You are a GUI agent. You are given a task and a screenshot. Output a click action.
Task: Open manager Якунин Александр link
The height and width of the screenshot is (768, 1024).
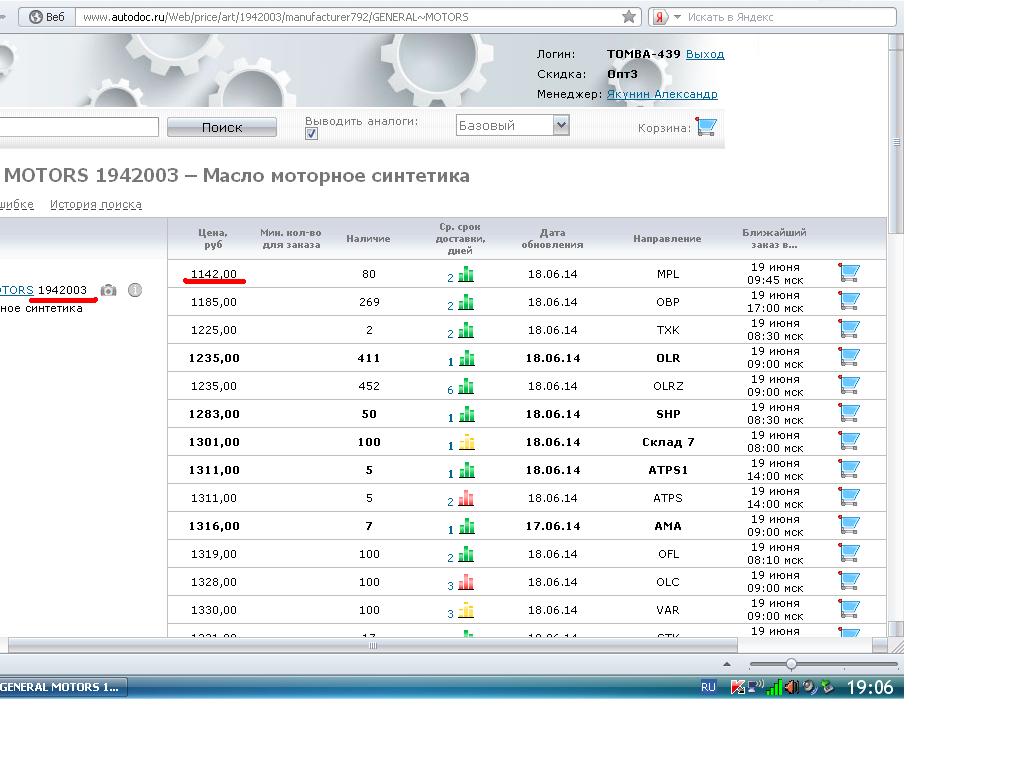pos(662,94)
